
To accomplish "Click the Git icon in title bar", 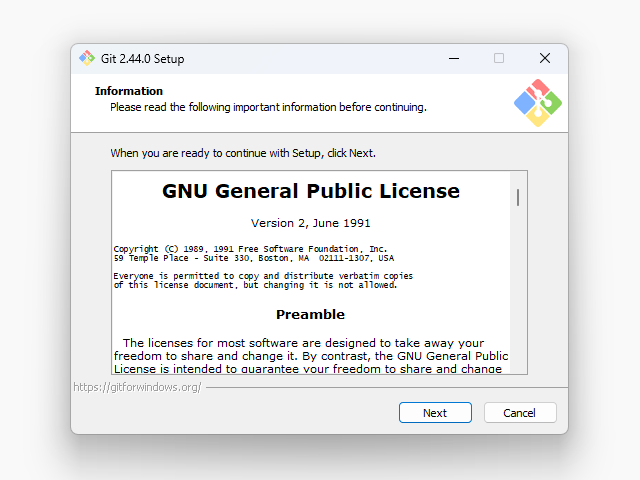I will click(x=87, y=58).
